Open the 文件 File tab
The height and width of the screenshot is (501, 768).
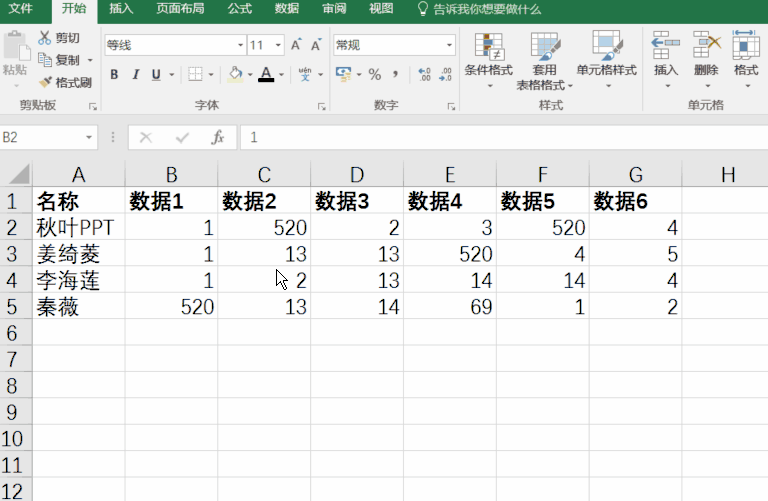coord(21,9)
